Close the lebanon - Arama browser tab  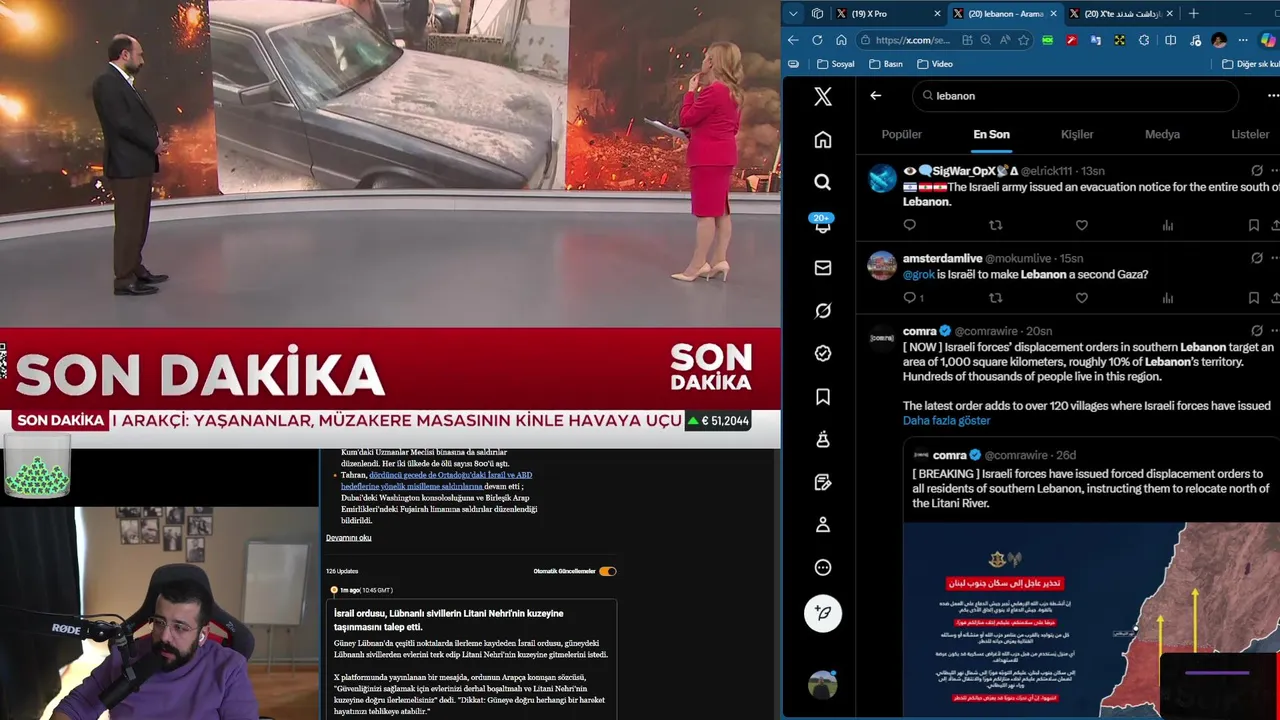coord(1053,14)
